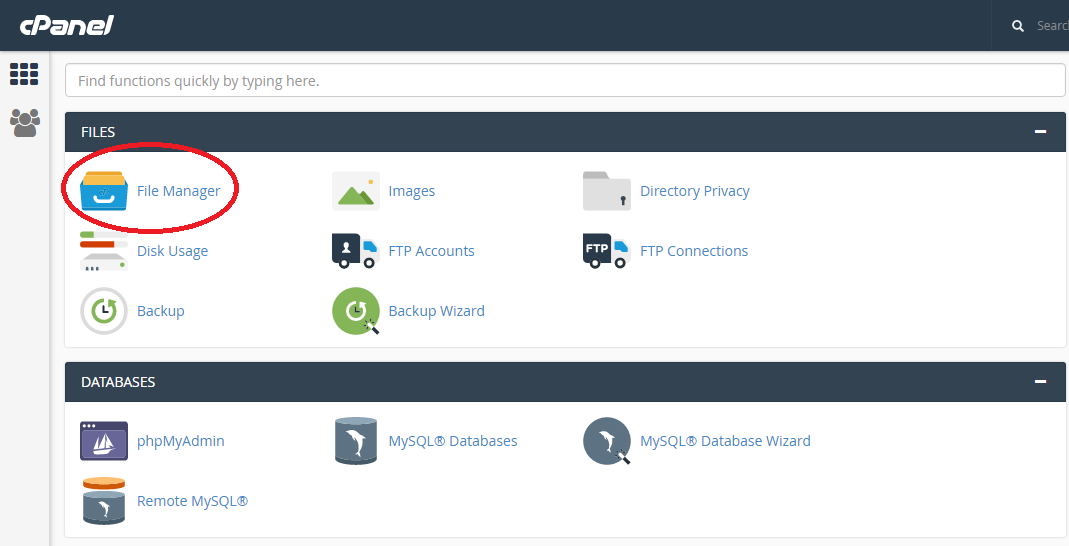Open the FTP Accounts truck icon
The width and height of the screenshot is (1069, 546).
pyautogui.click(x=355, y=251)
